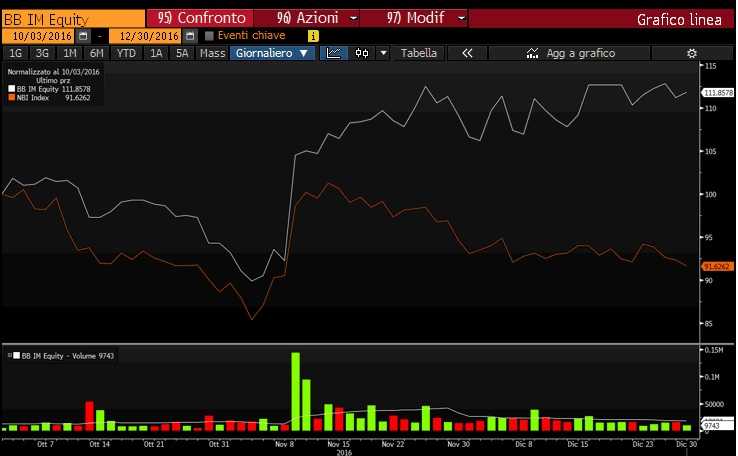The height and width of the screenshot is (456, 738).
Task: Toggle the BB IM Equity legend marker
Action: [10, 90]
